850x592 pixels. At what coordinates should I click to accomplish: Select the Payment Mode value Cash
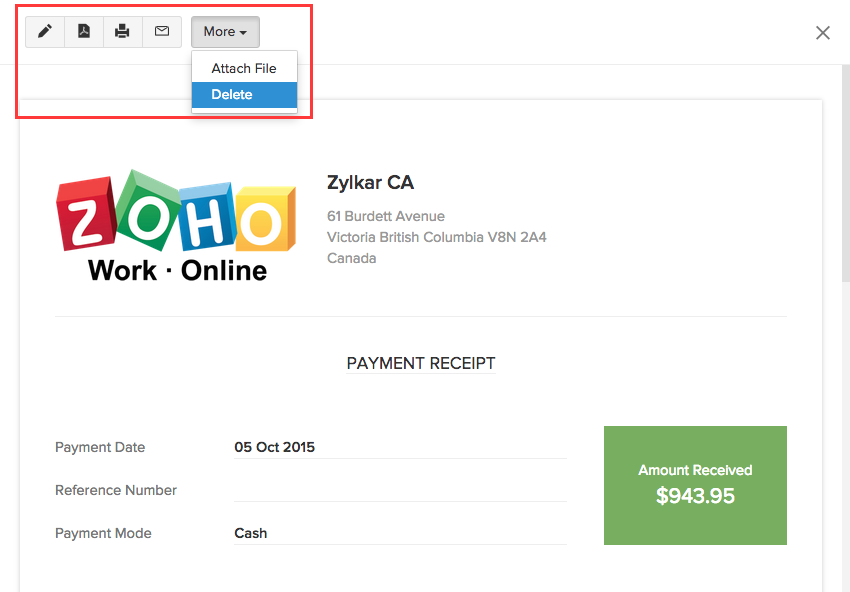250,533
